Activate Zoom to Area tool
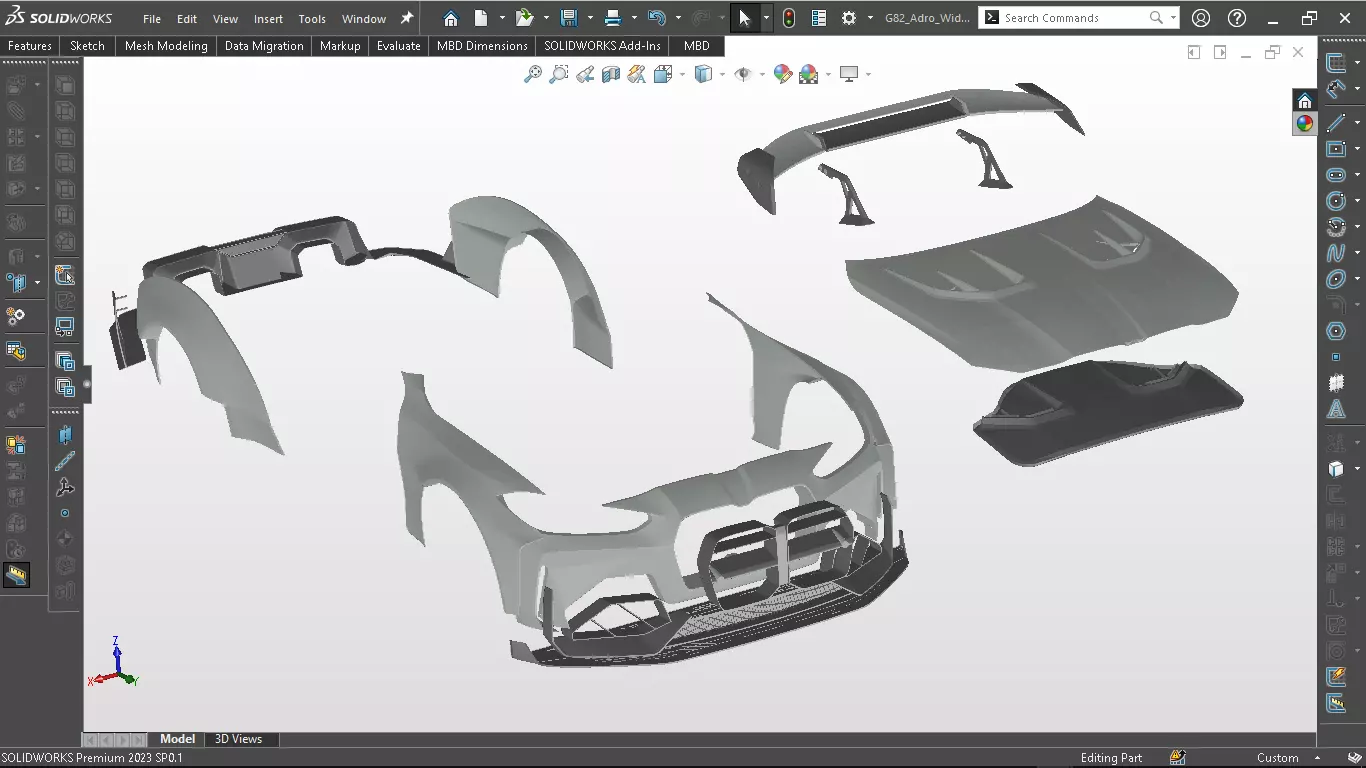The width and height of the screenshot is (1366, 768). tap(559, 74)
